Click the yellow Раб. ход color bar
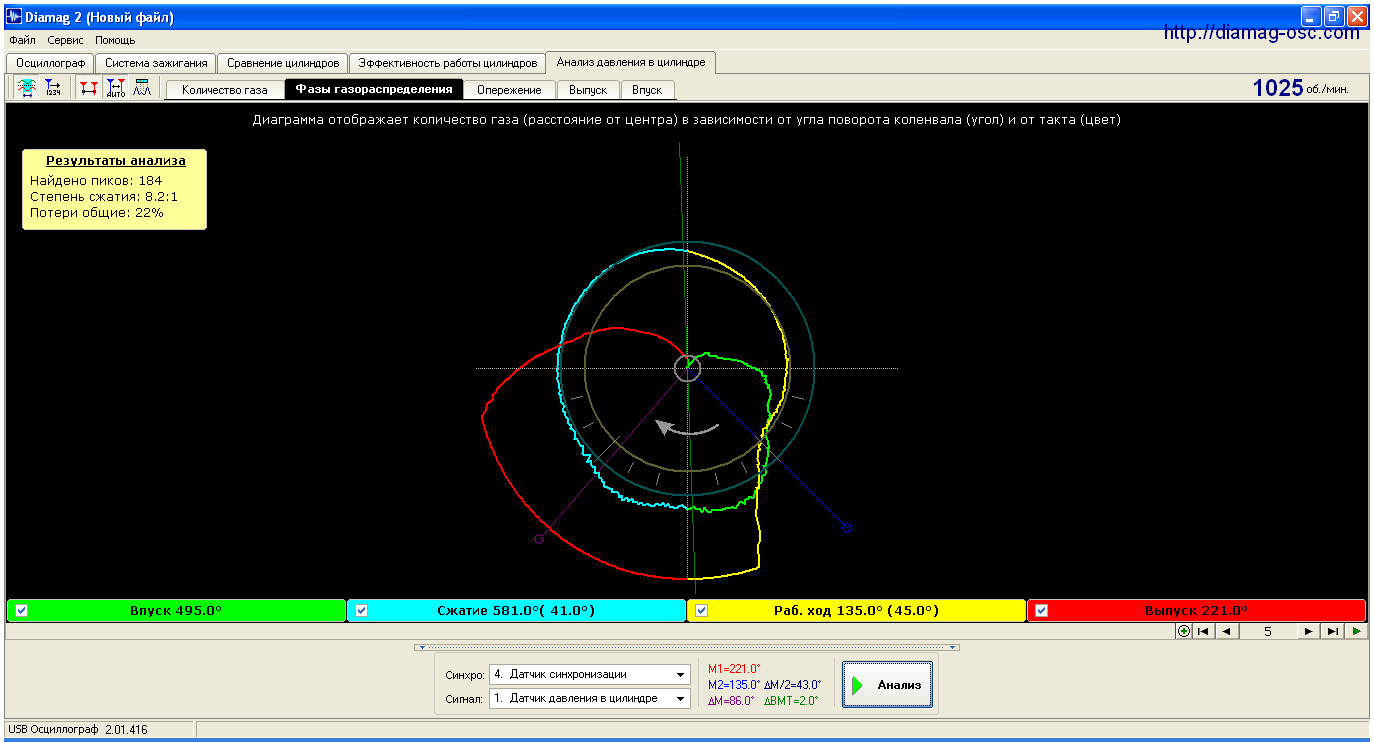Viewport: 1374px width, 742px height. [856, 611]
